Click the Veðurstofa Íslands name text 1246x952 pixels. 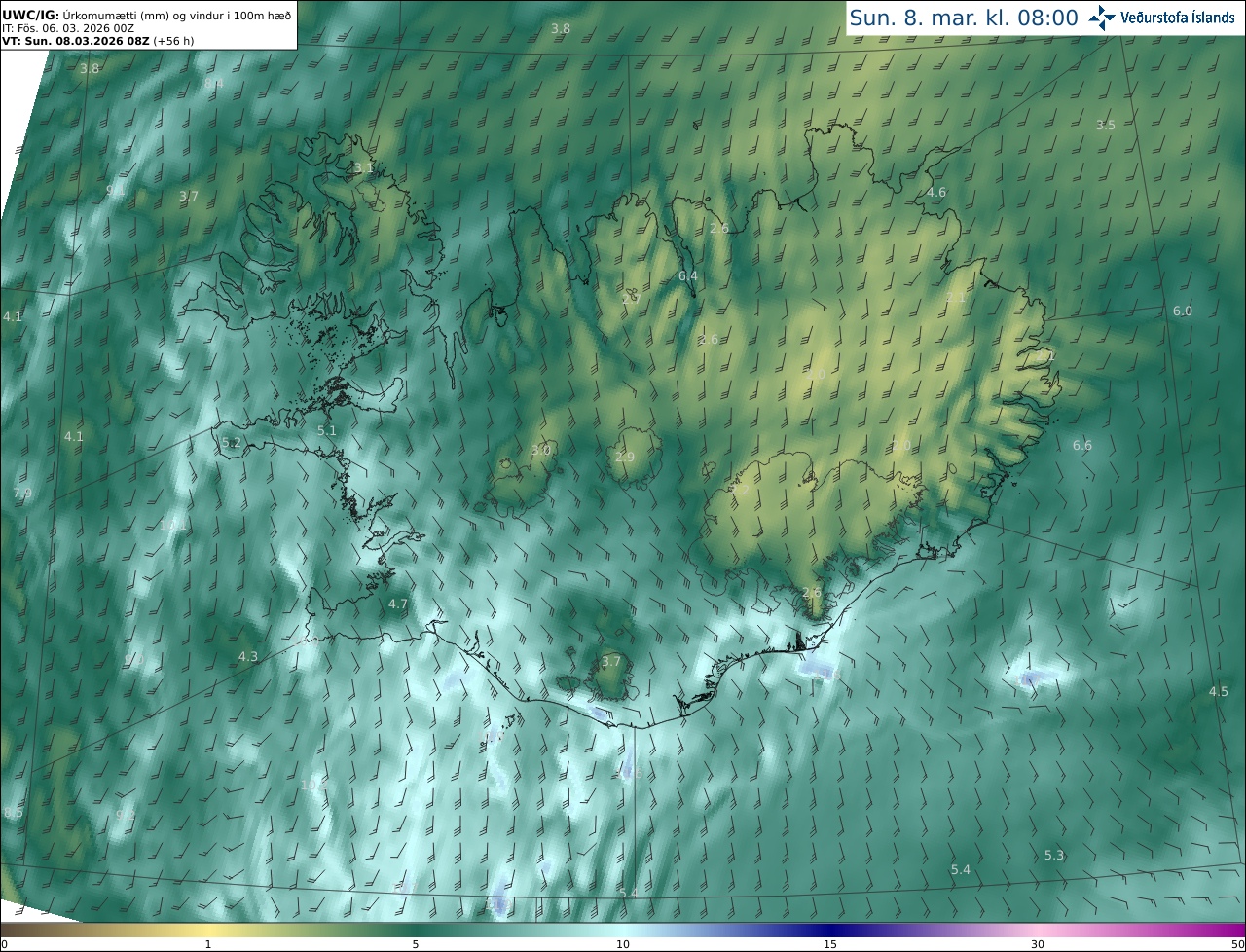pyautogui.click(x=1178, y=18)
